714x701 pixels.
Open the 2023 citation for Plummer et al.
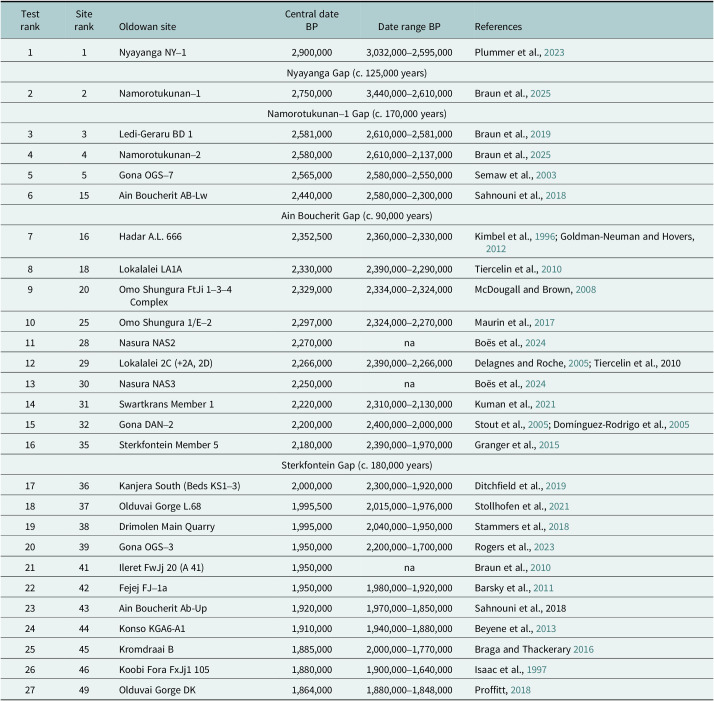554,52
